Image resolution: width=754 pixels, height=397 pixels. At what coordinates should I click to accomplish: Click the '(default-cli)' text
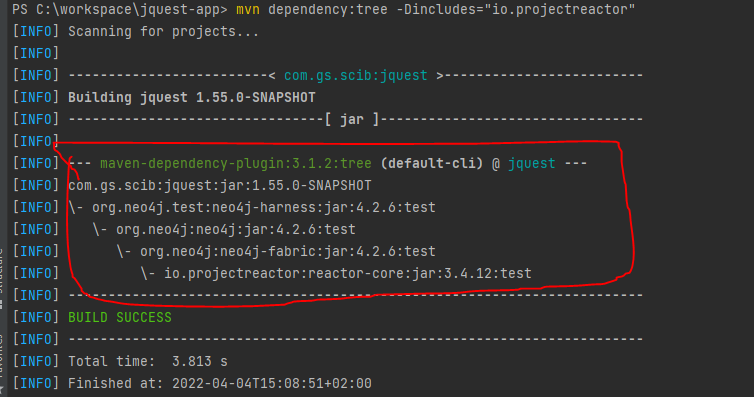coord(431,163)
